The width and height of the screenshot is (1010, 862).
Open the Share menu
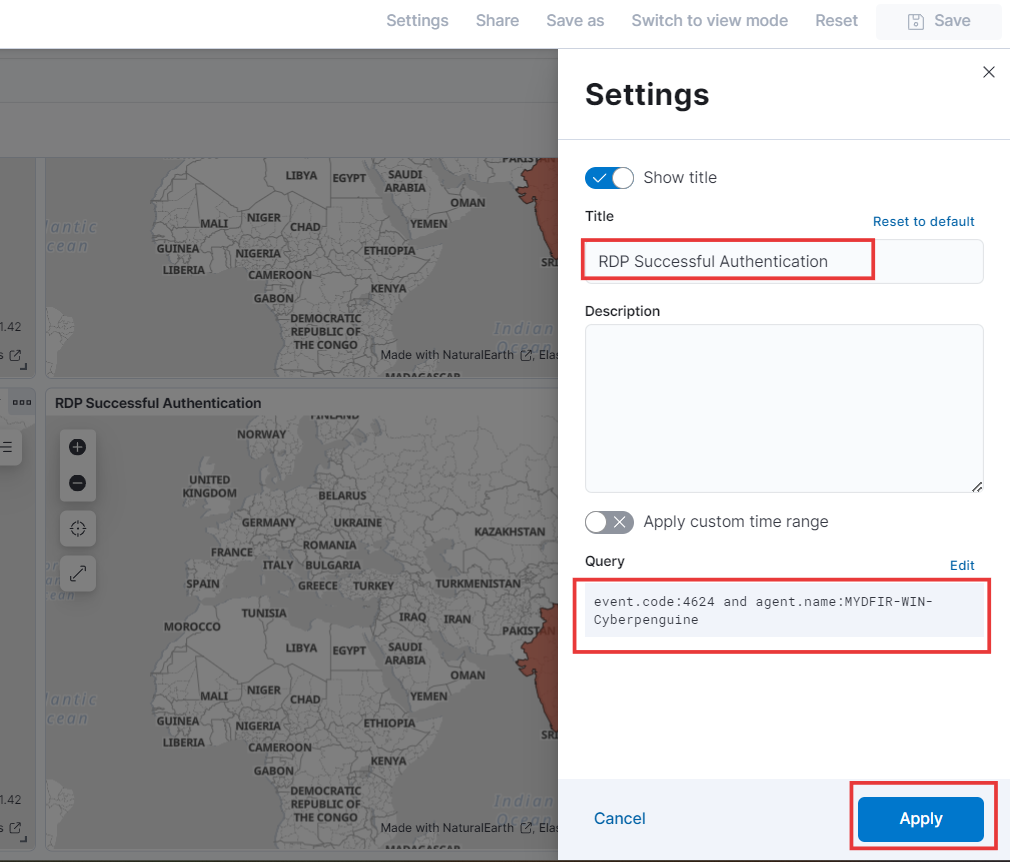[x=497, y=21]
